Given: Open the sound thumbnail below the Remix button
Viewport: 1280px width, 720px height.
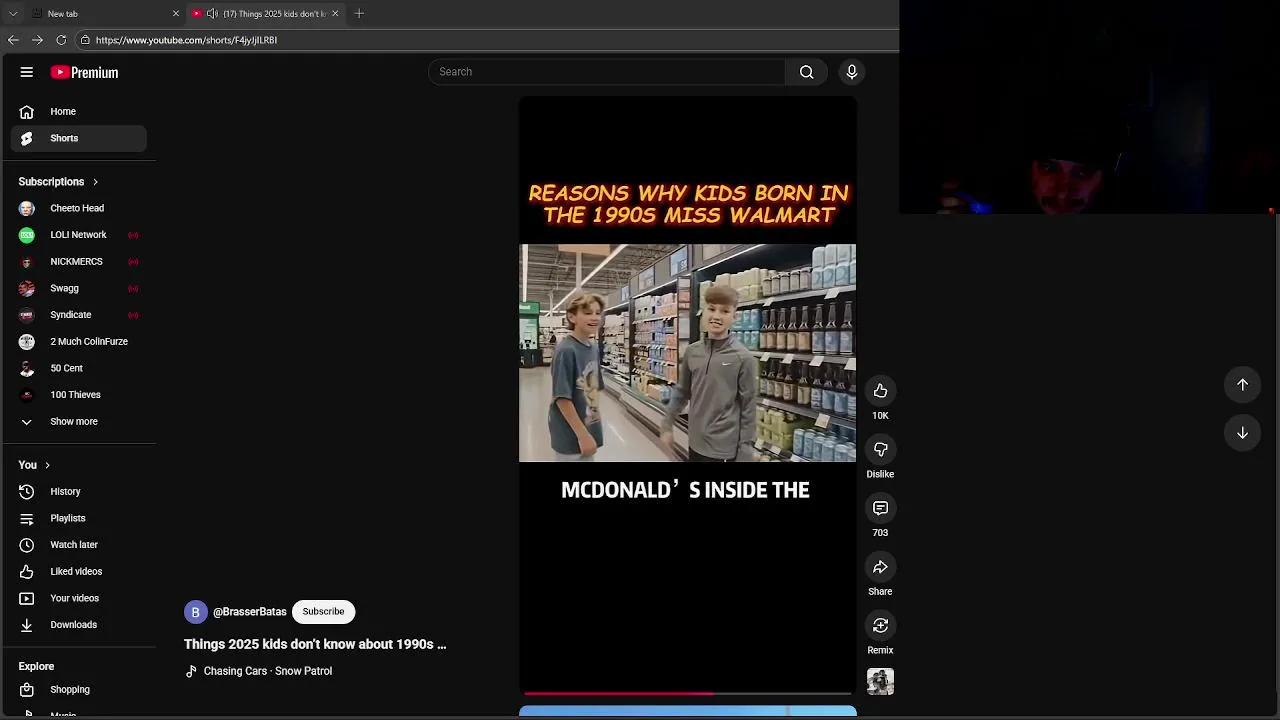Looking at the screenshot, I should (881, 682).
